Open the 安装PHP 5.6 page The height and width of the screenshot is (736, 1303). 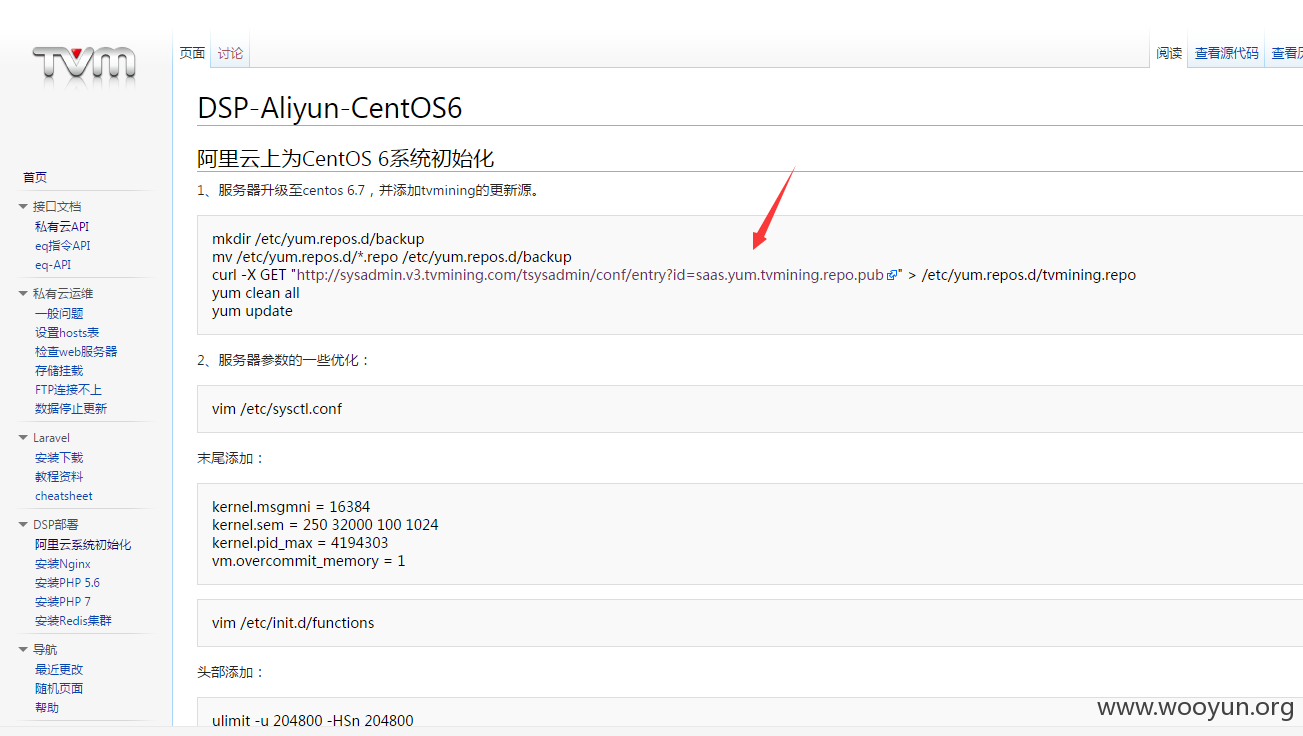pyautogui.click(x=67, y=583)
